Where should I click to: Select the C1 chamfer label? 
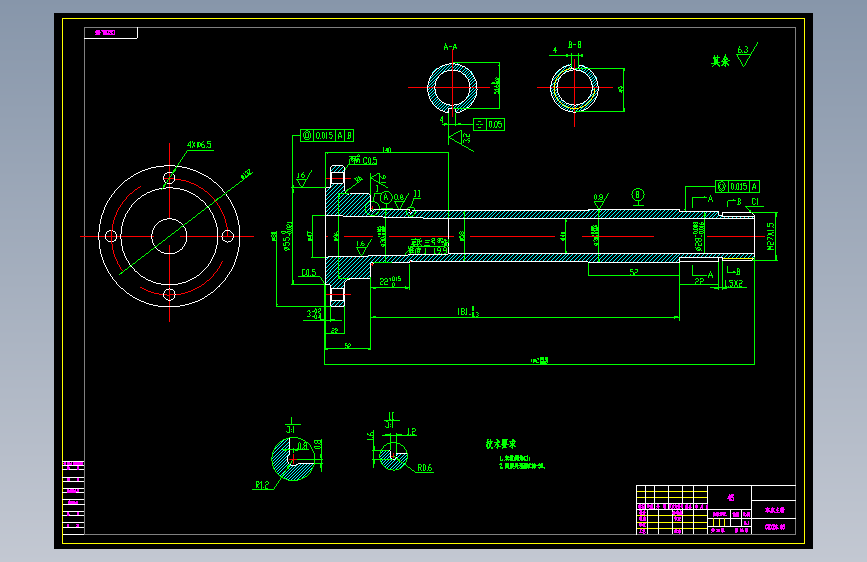point(755,202)
